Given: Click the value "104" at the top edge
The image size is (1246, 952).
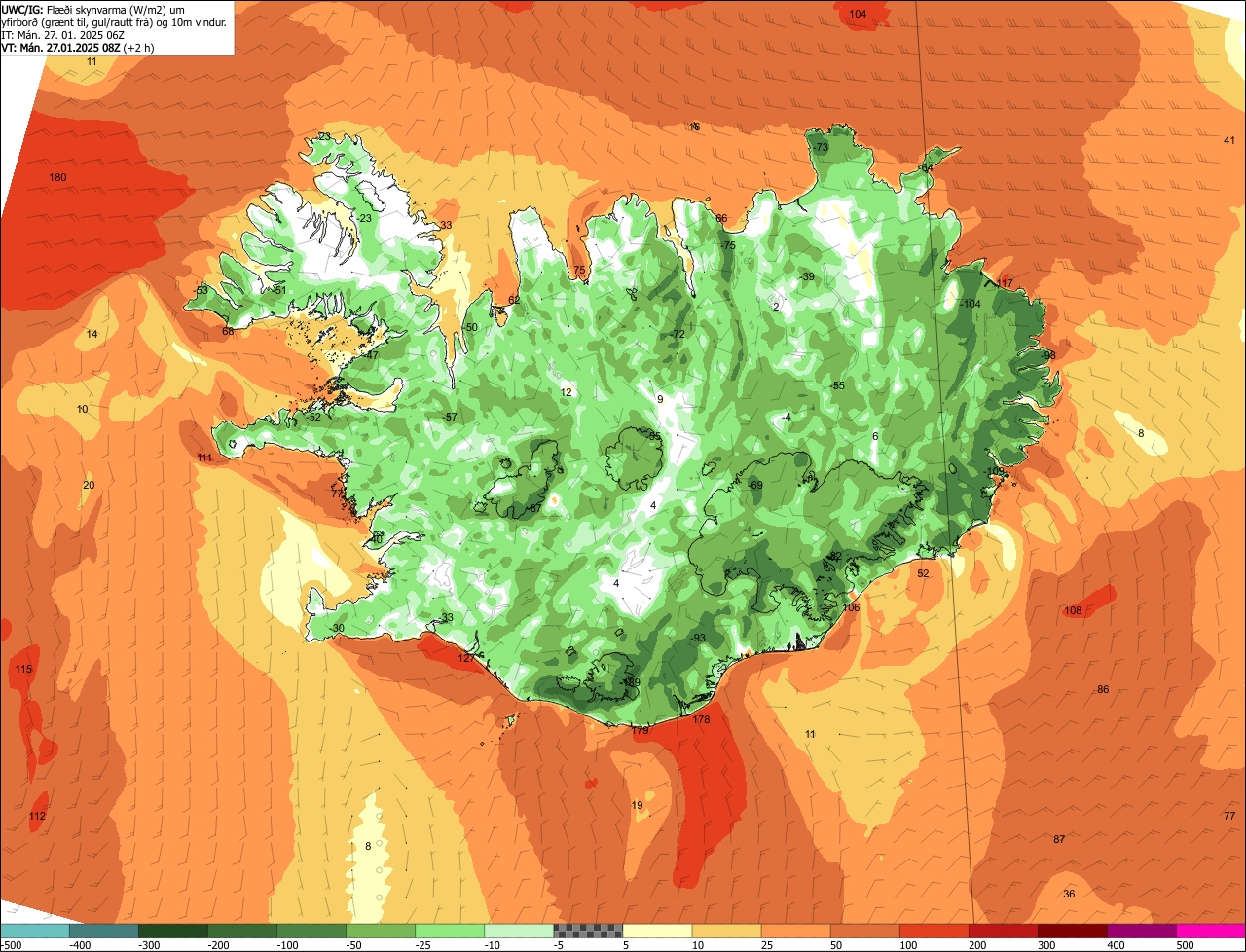Looking at the screenshot, I should (858, 14).
